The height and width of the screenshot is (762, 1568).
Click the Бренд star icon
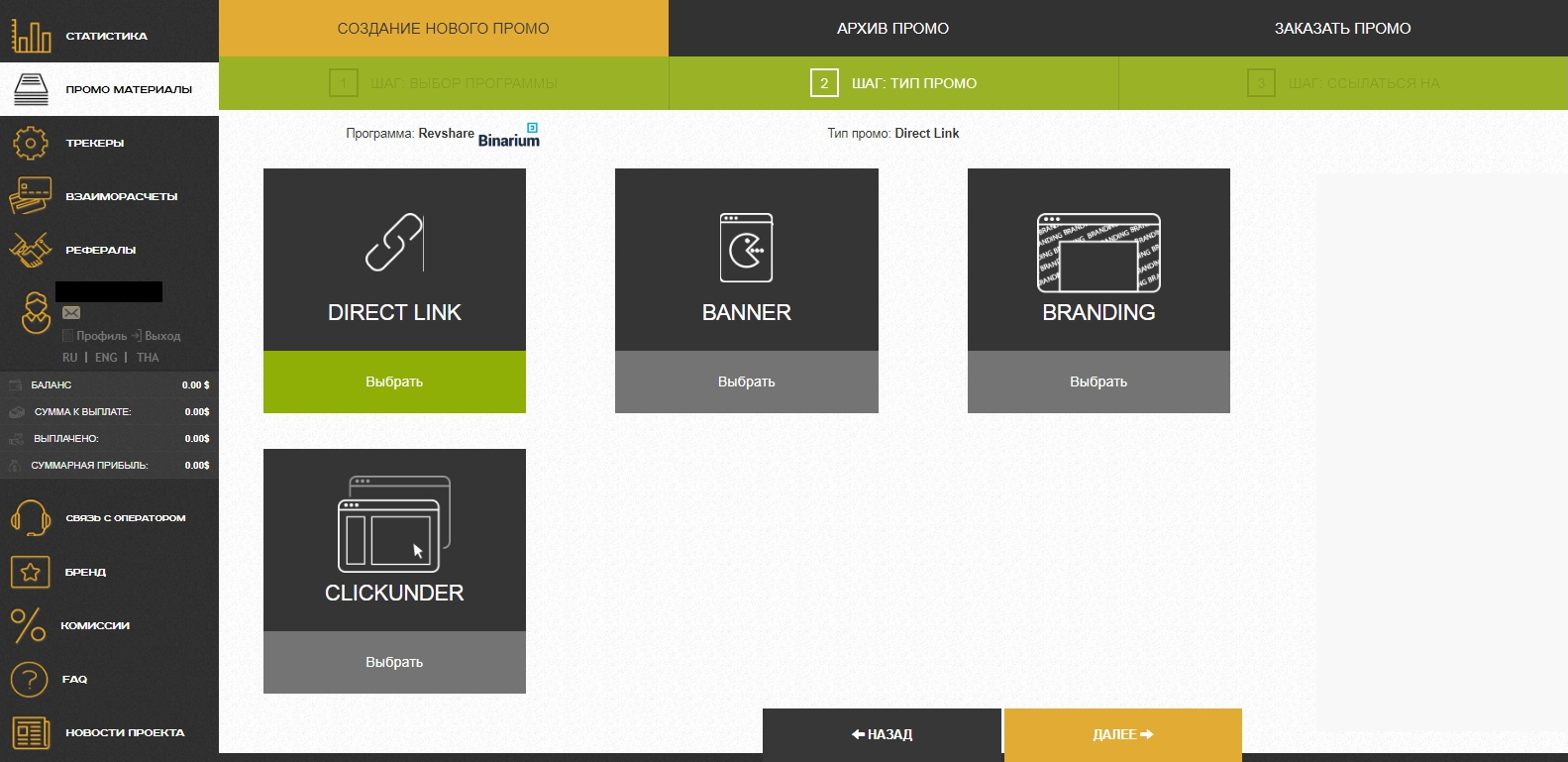pos(31,572)
